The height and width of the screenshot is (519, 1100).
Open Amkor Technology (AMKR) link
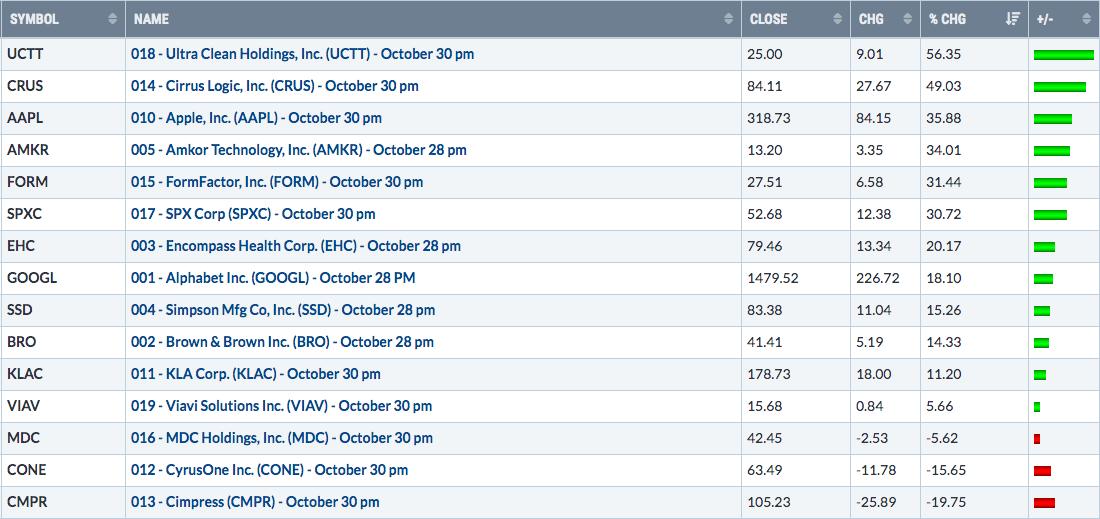[298, 150]
